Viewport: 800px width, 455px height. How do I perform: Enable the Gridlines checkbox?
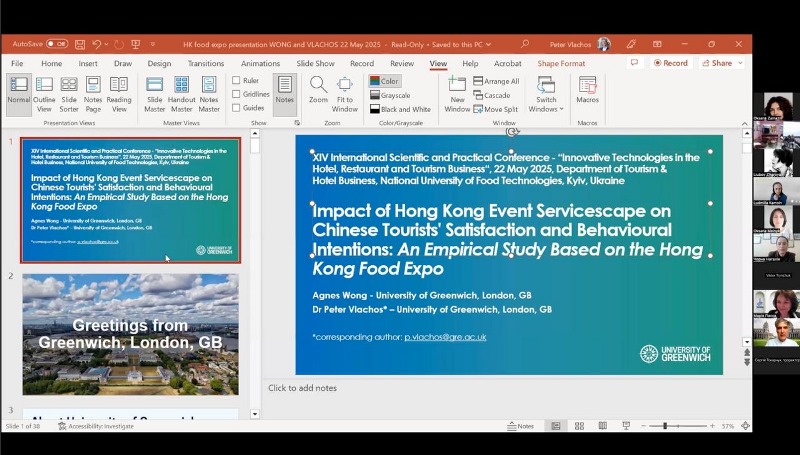coord(236,94)
